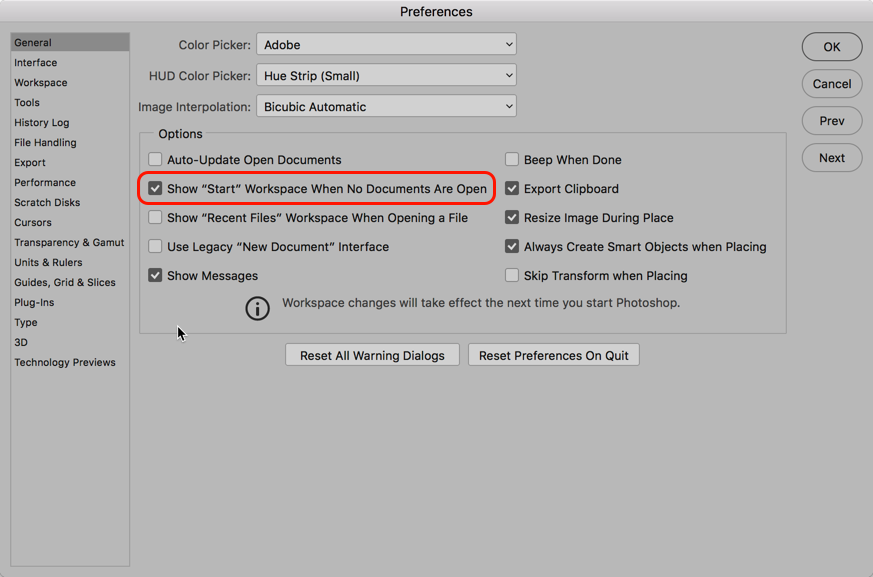The height and width of the screenshot is (577, 873).
Task: Go to Next preferences page
Action: coord(832,158)
